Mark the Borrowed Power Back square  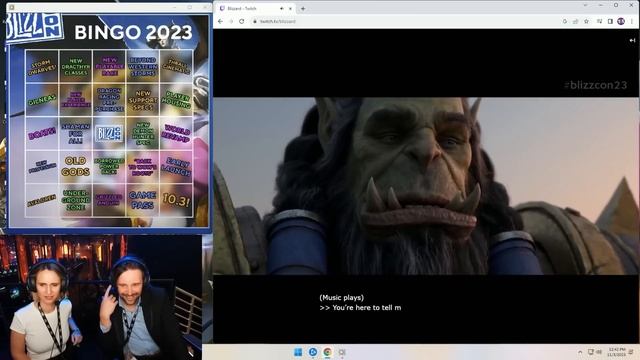(109, 167)
